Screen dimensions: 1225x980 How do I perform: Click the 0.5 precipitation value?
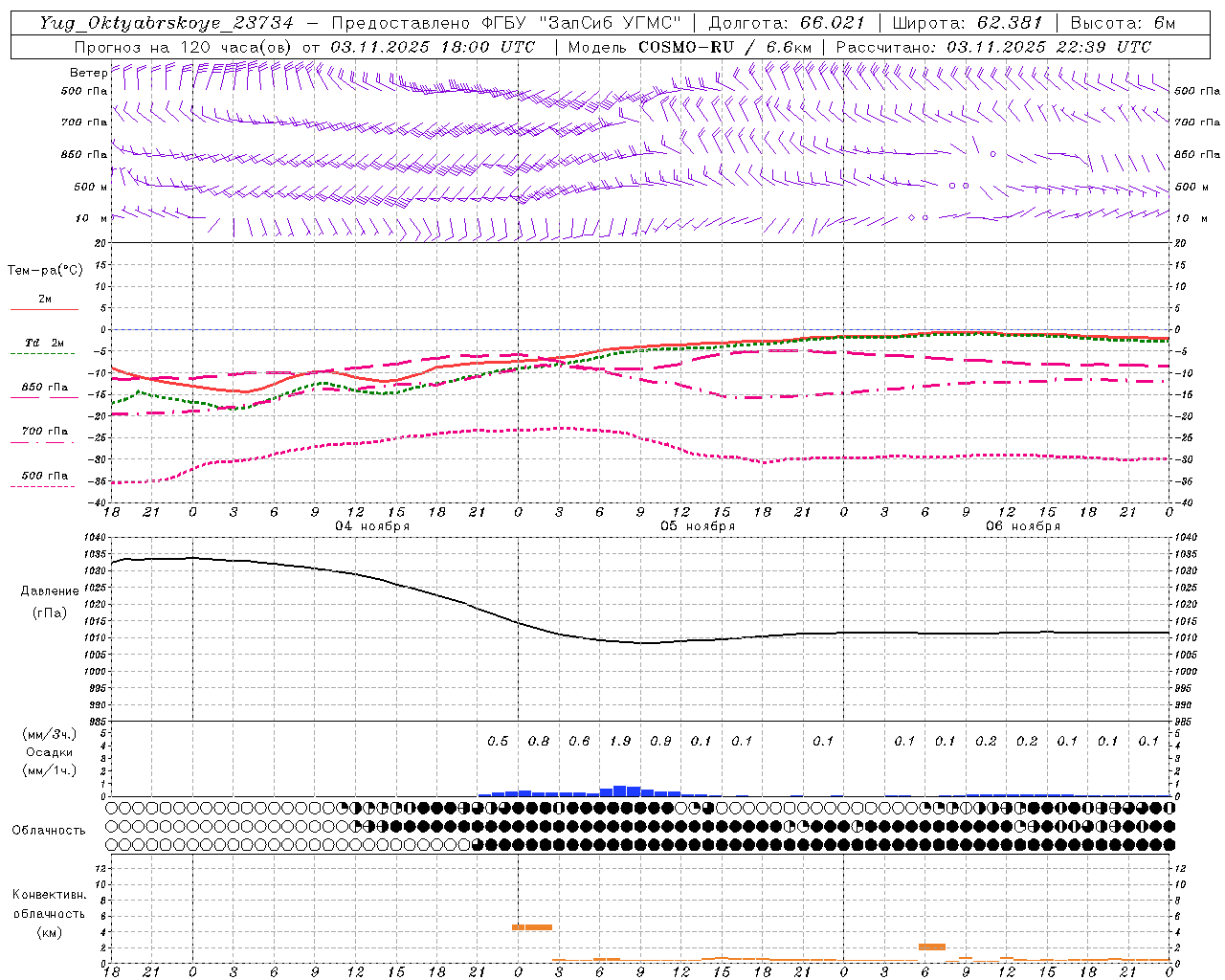[498, 741]
